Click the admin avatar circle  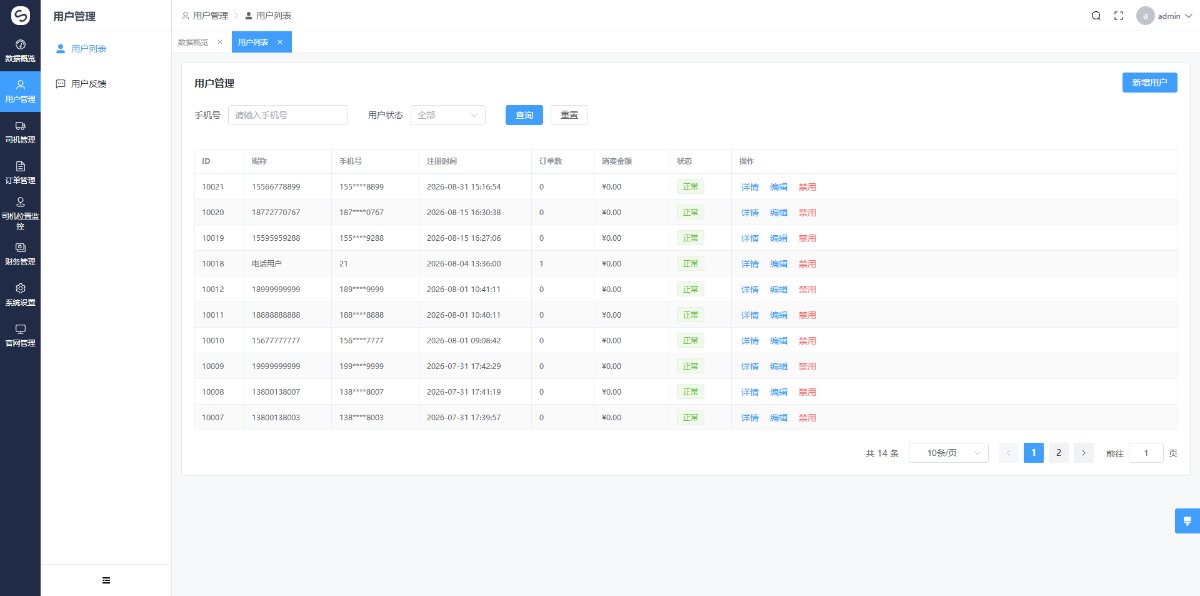(x=1145, y=16)
